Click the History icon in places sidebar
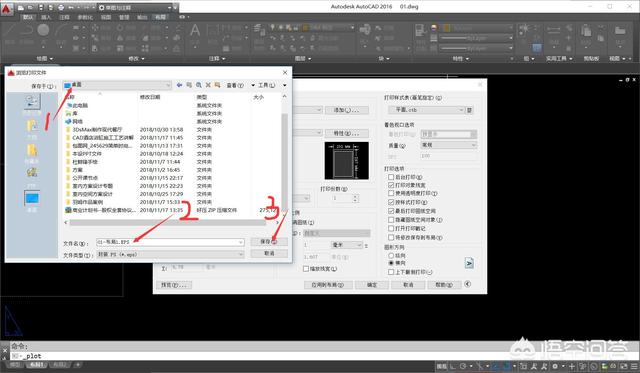Viewport: 640px width, 373px height. [32, 102]
